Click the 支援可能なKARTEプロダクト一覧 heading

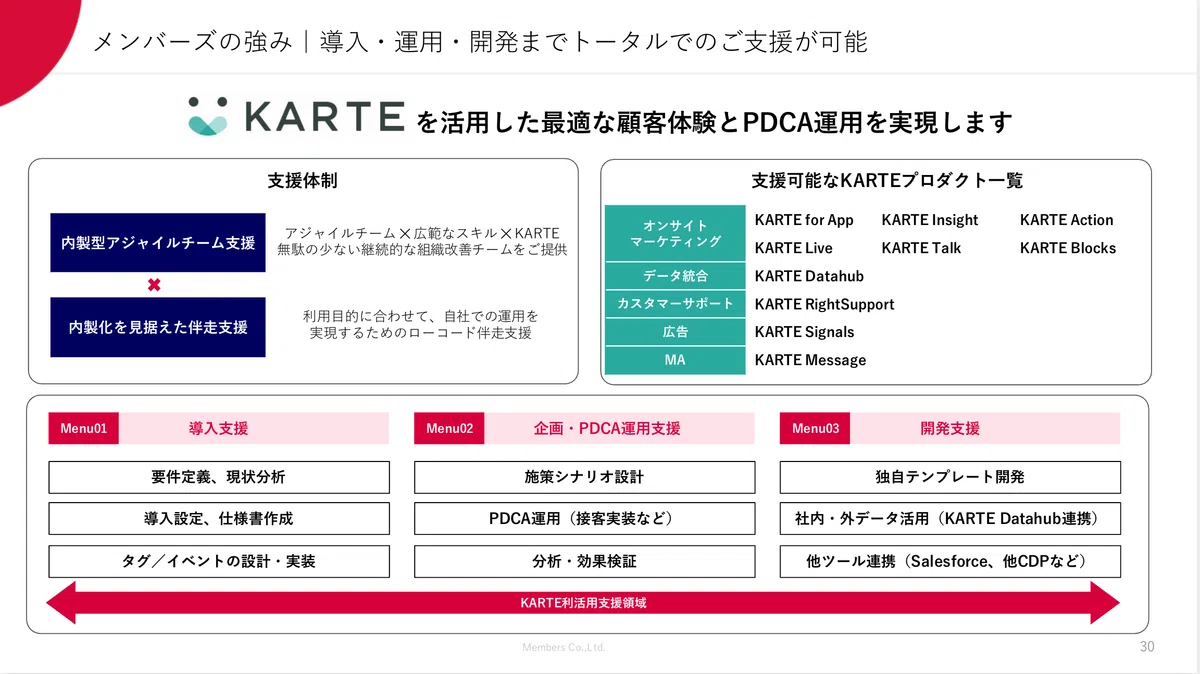887,181
